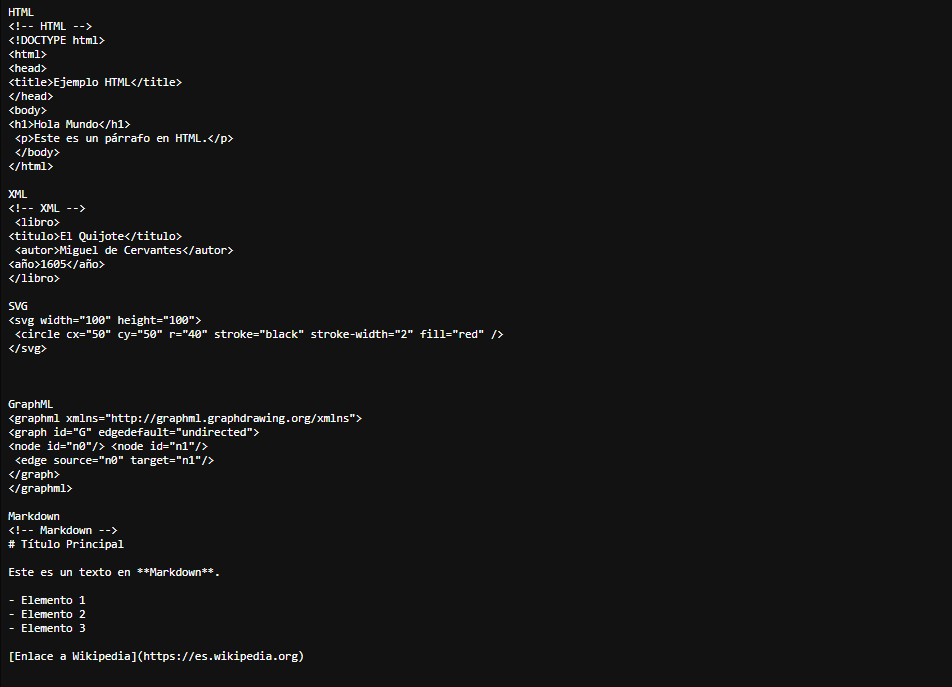Click the "- Elemento 2" list item
This screenshot has width=952, height=687.
(x=47, y=614)
